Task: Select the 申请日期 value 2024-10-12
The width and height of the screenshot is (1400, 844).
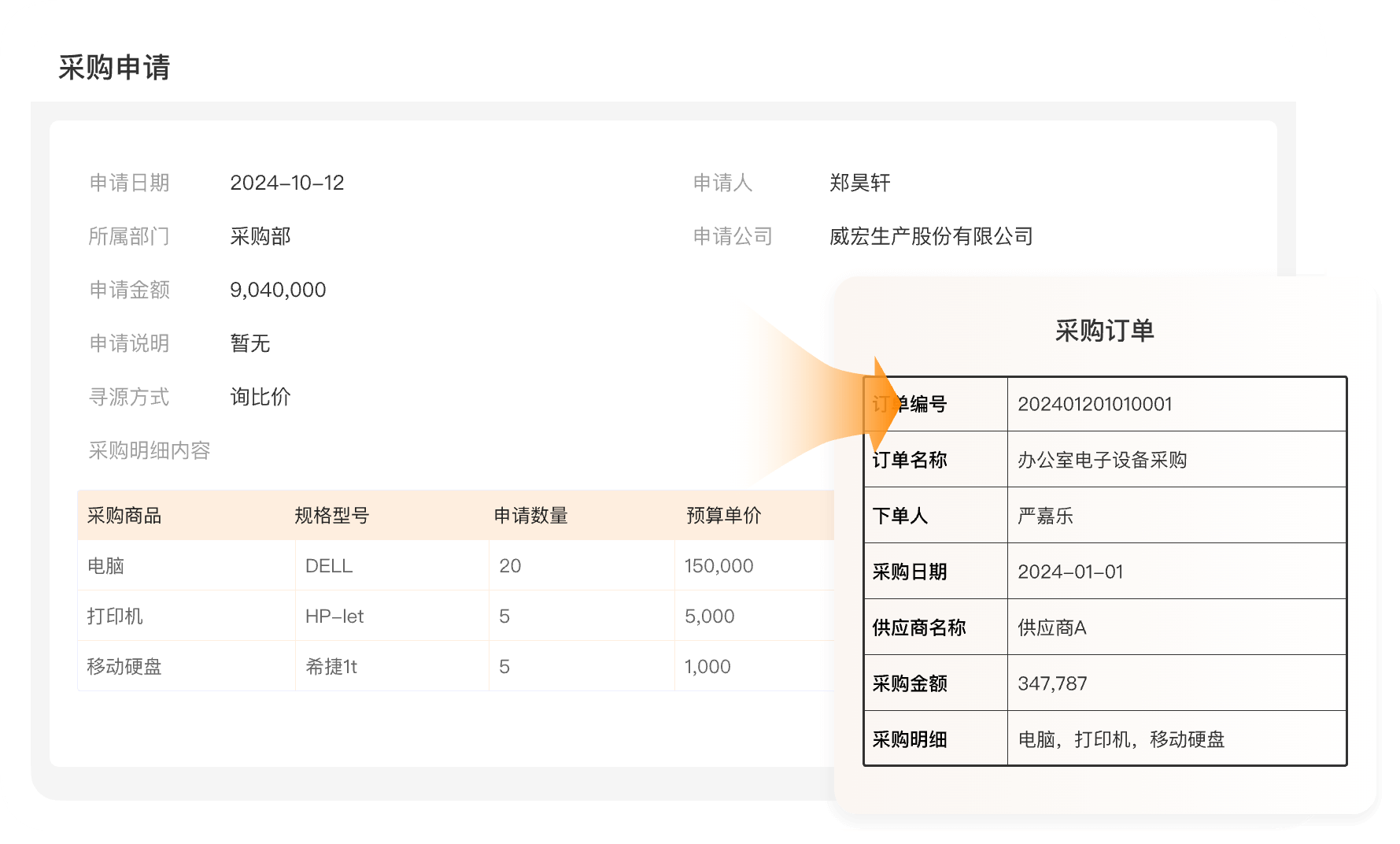Action: click(286, 183)
